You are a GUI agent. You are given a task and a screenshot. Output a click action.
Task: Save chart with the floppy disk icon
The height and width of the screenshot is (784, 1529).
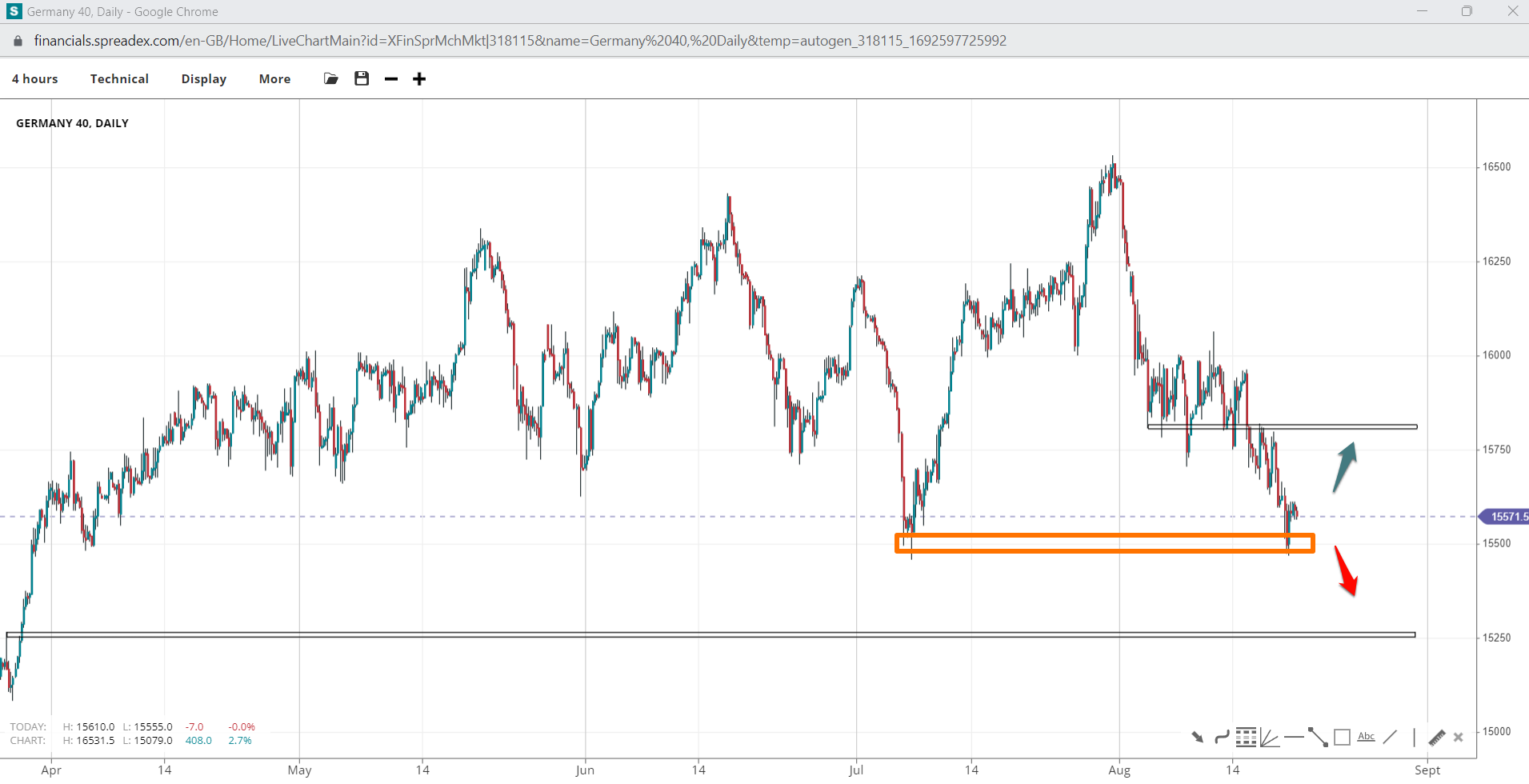tap(362, 78)
